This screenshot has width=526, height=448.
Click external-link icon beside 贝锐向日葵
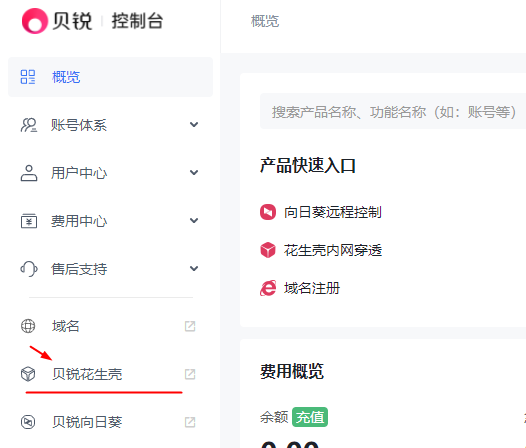coord(190,422)
